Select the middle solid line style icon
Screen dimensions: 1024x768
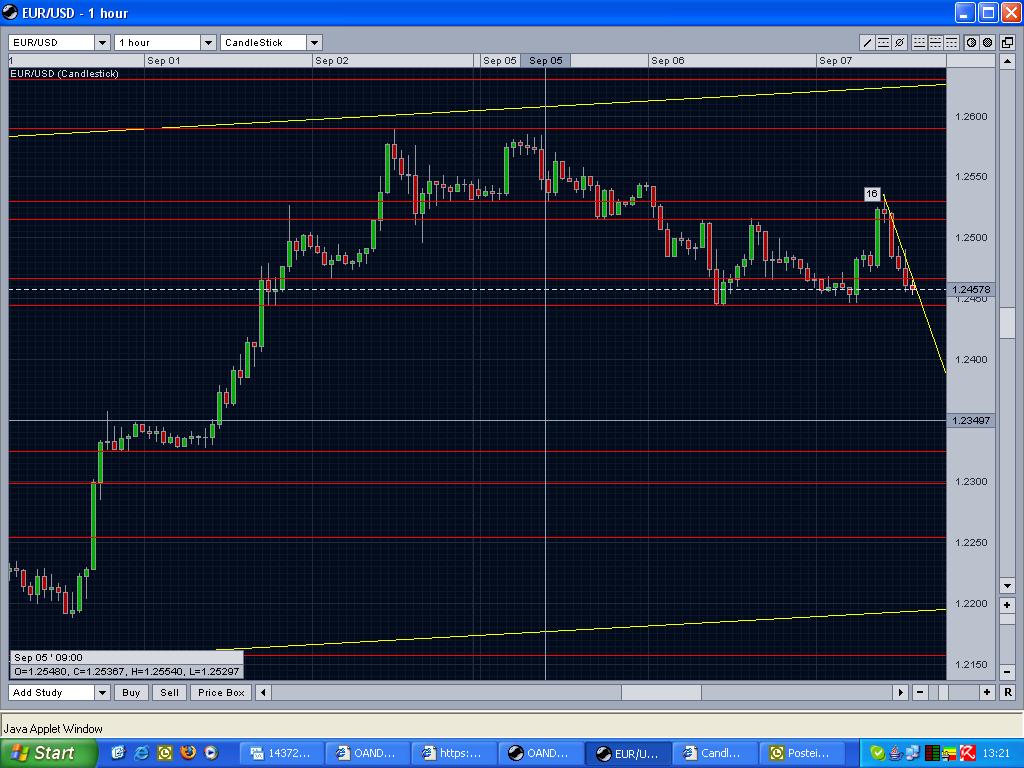pos(935,42)
